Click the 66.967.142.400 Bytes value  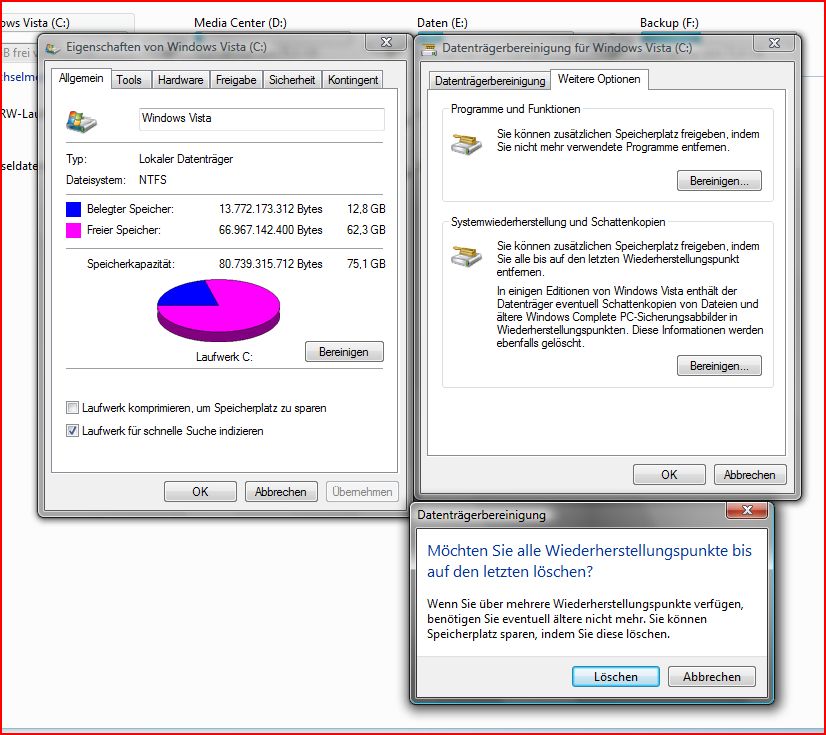click(x=271, y=230)
